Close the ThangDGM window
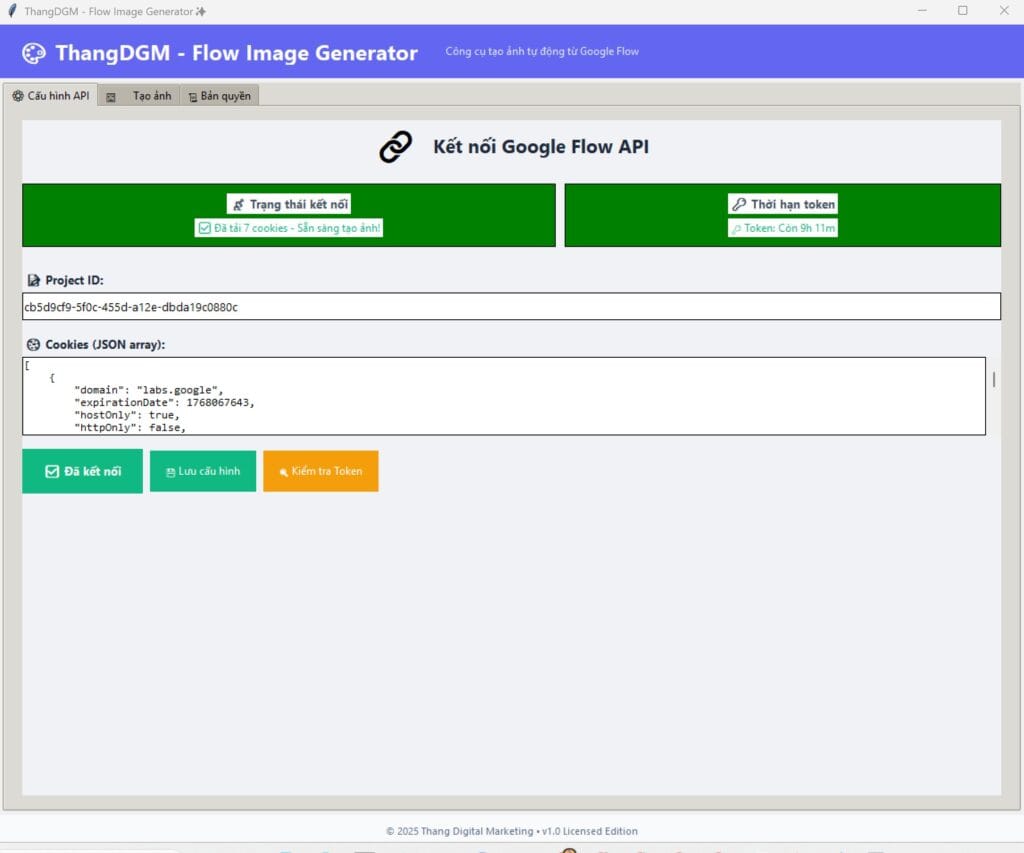Viewport: 1024px width, 853px height. point(1004,10)
